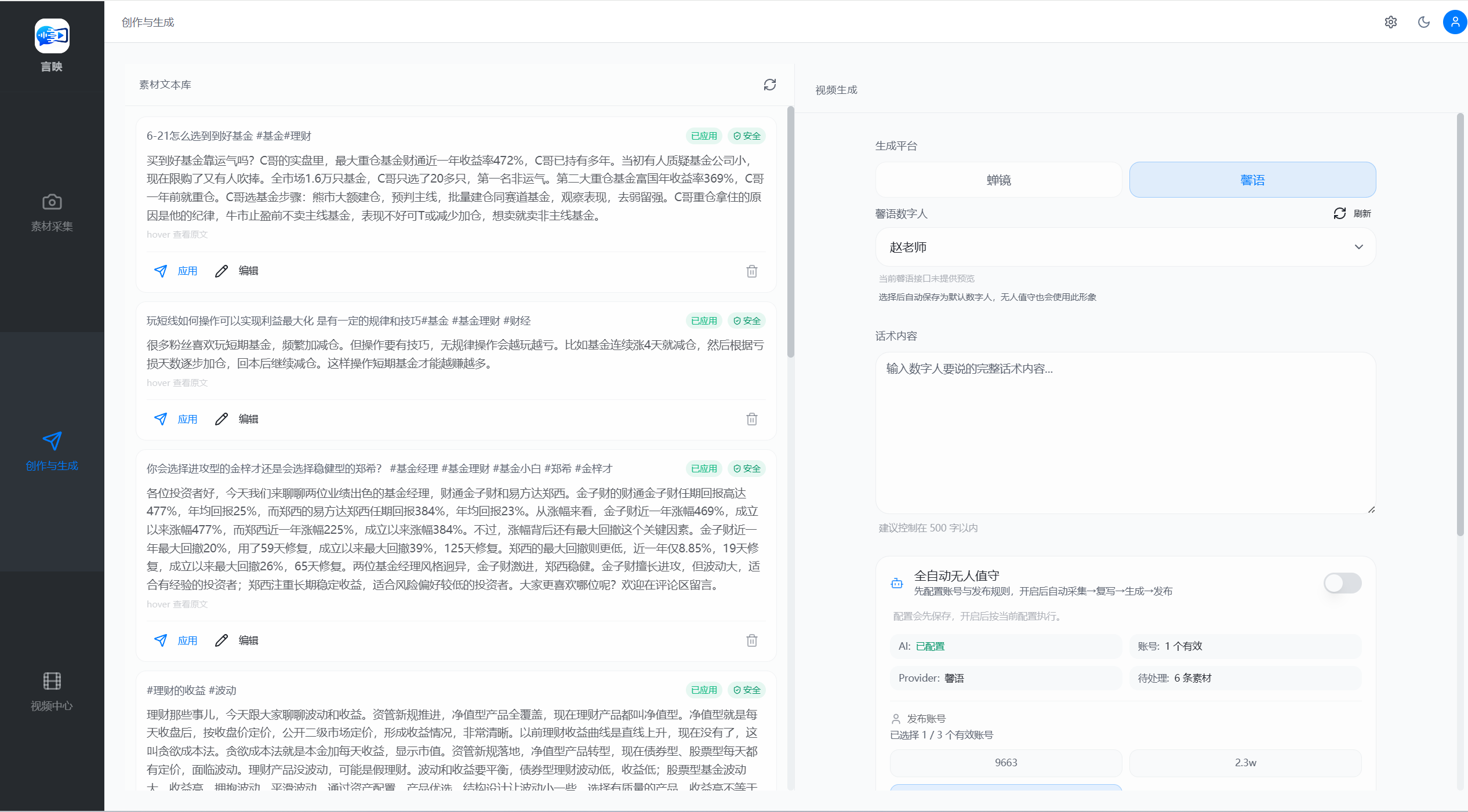Open 视频中心 in the sidebar
The height and width of the screenshot is (812, 1468).
(x=52, y=691)
